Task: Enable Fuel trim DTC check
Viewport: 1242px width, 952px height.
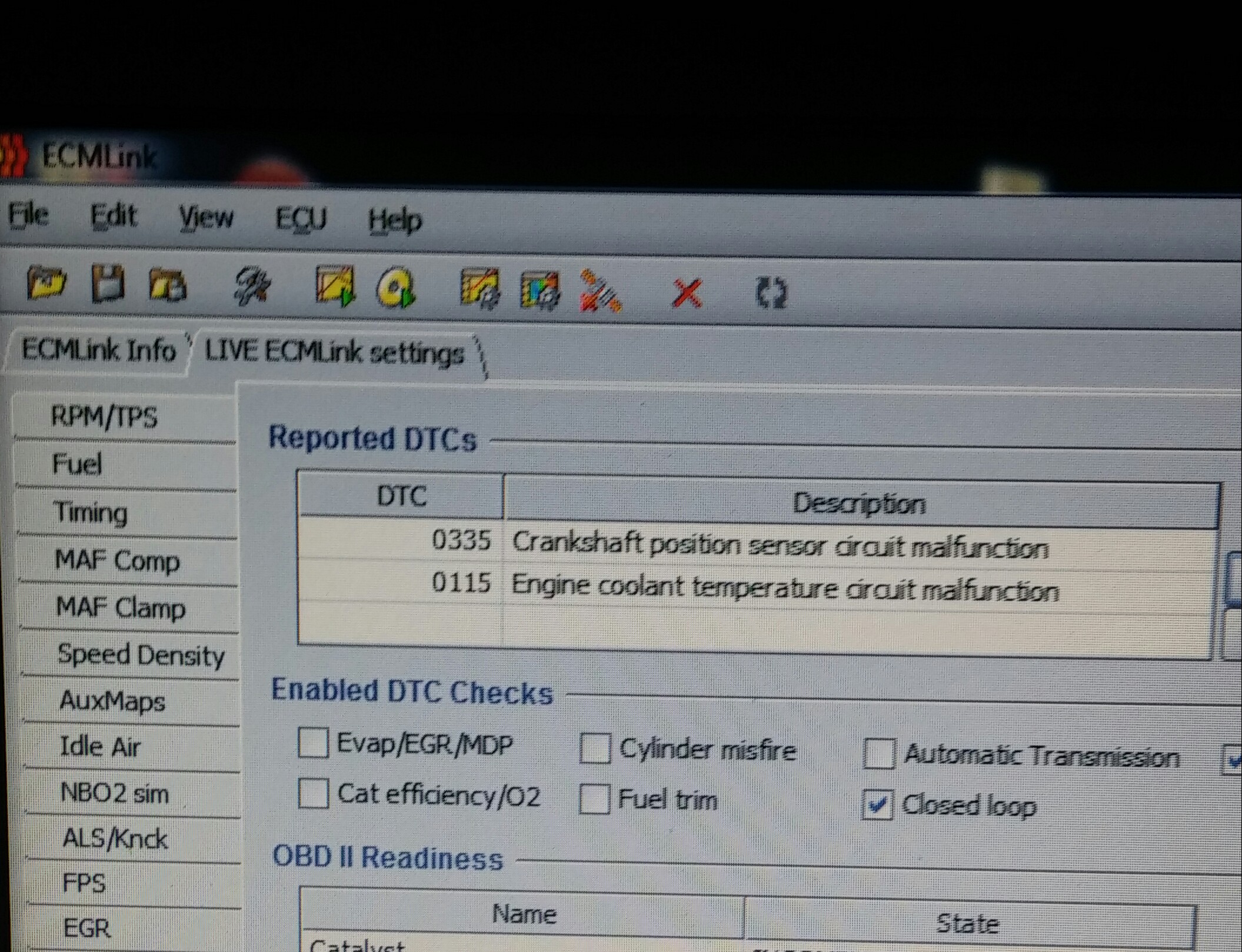Action: click(594, 799)
